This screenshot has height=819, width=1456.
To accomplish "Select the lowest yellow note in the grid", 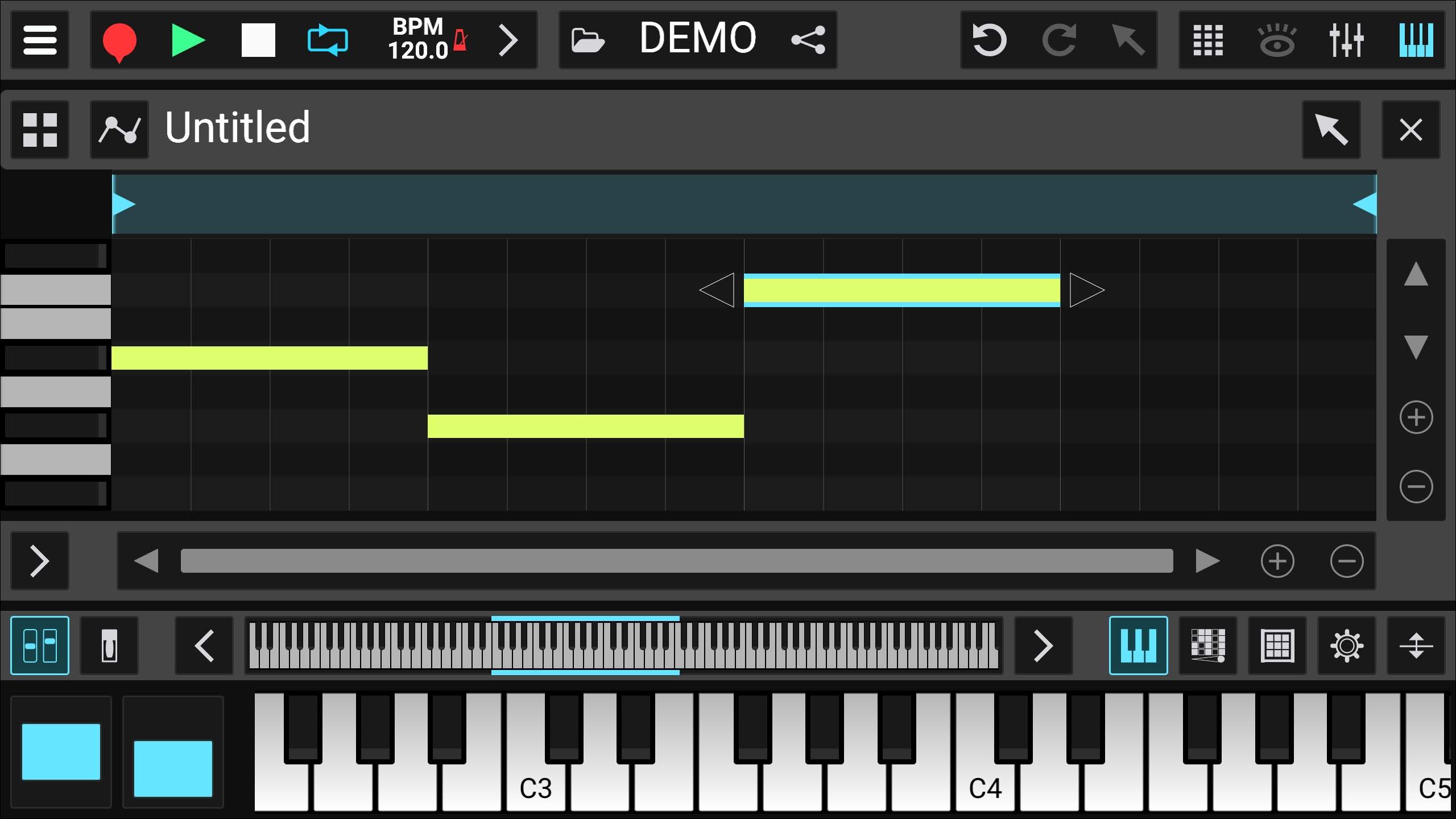I will (x=586, y=427).
